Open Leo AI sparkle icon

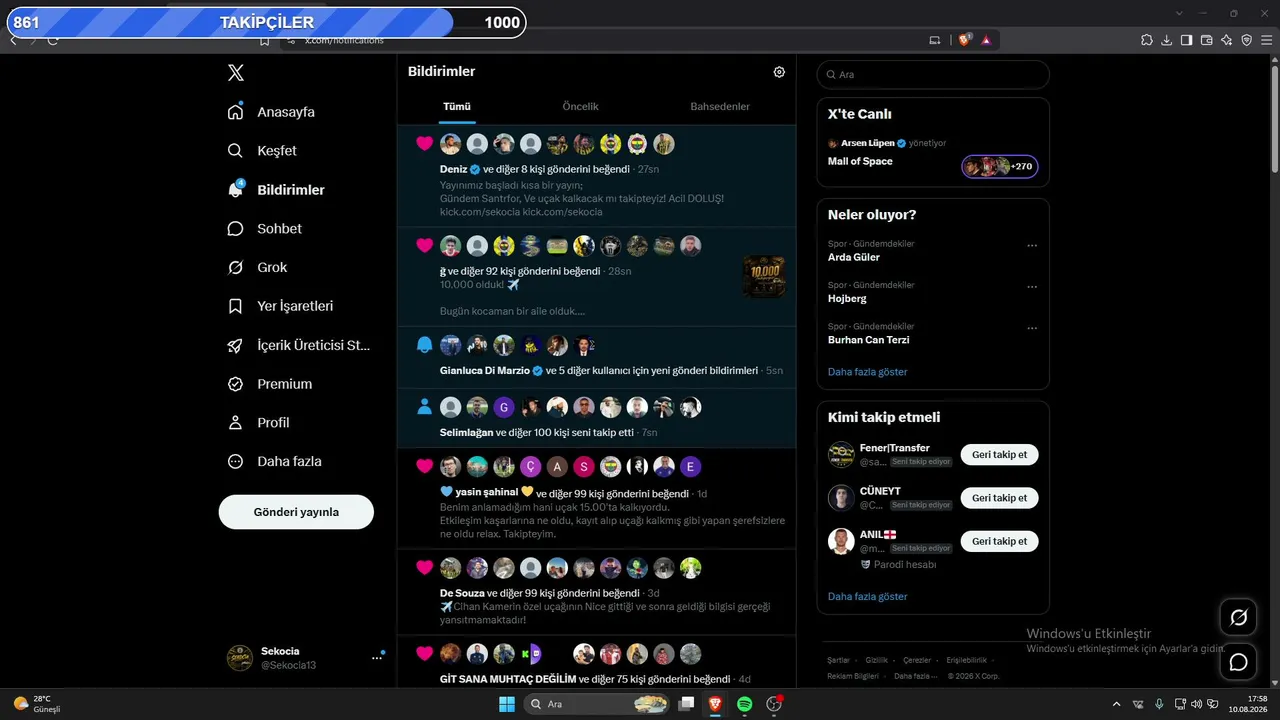(x=1227, y=40)
